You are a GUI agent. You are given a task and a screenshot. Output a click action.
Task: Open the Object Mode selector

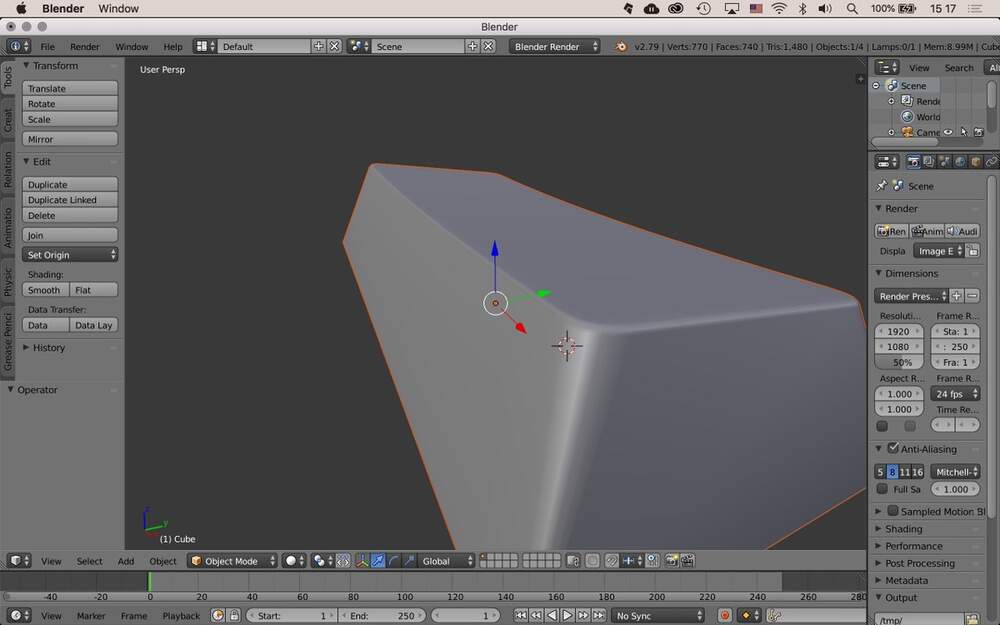click(x=233, y=561)
